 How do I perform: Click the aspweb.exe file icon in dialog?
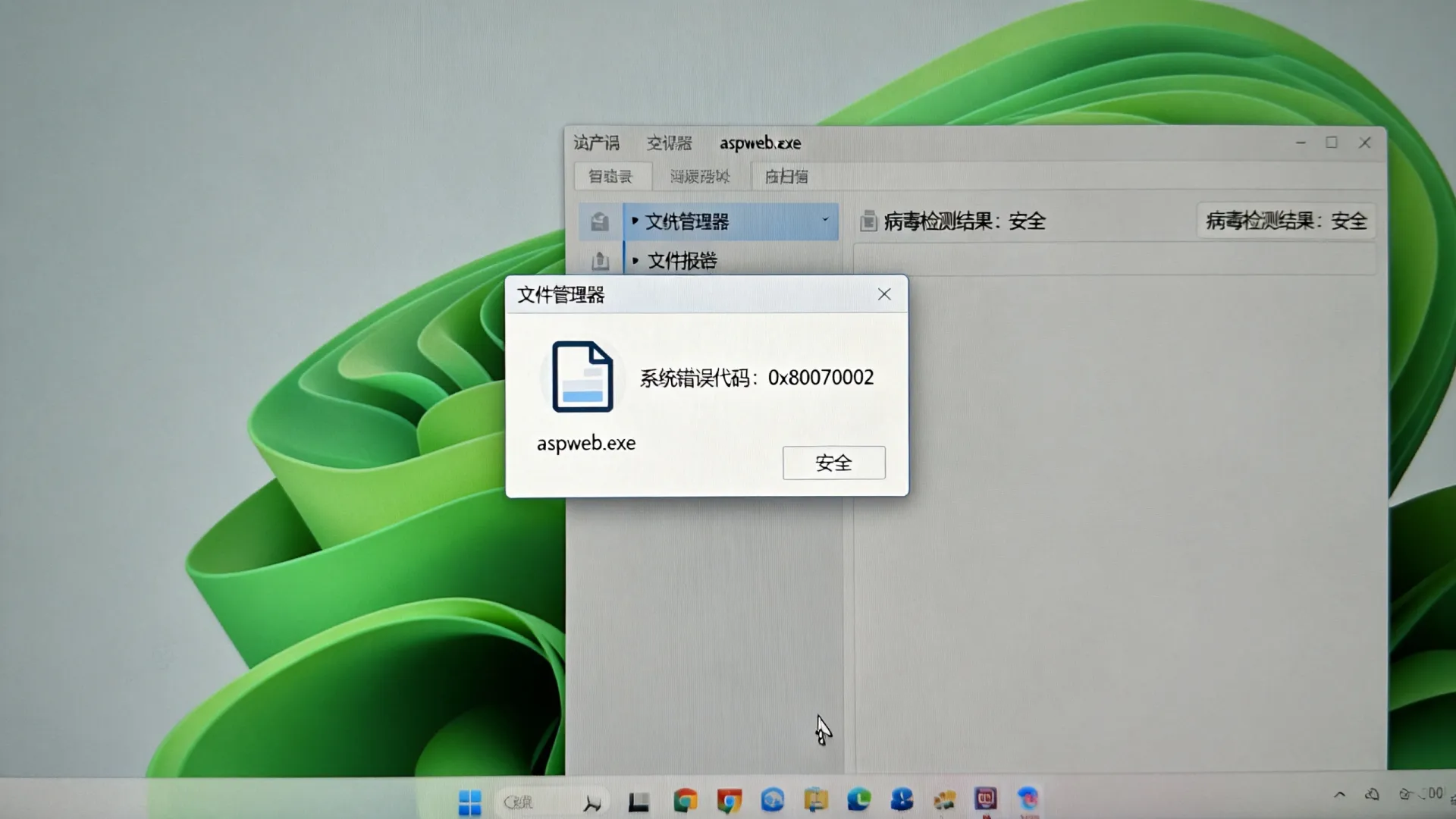pos(582,377)
